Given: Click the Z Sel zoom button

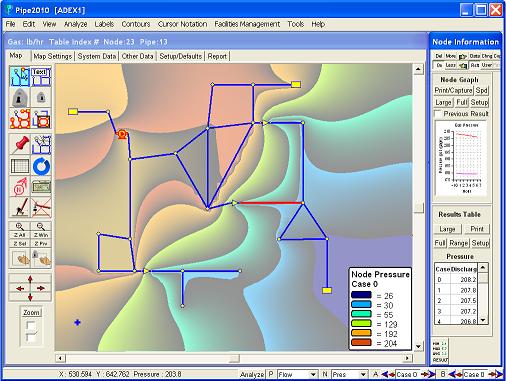Looking at the screenshot, I should click(x=20, y=243).
